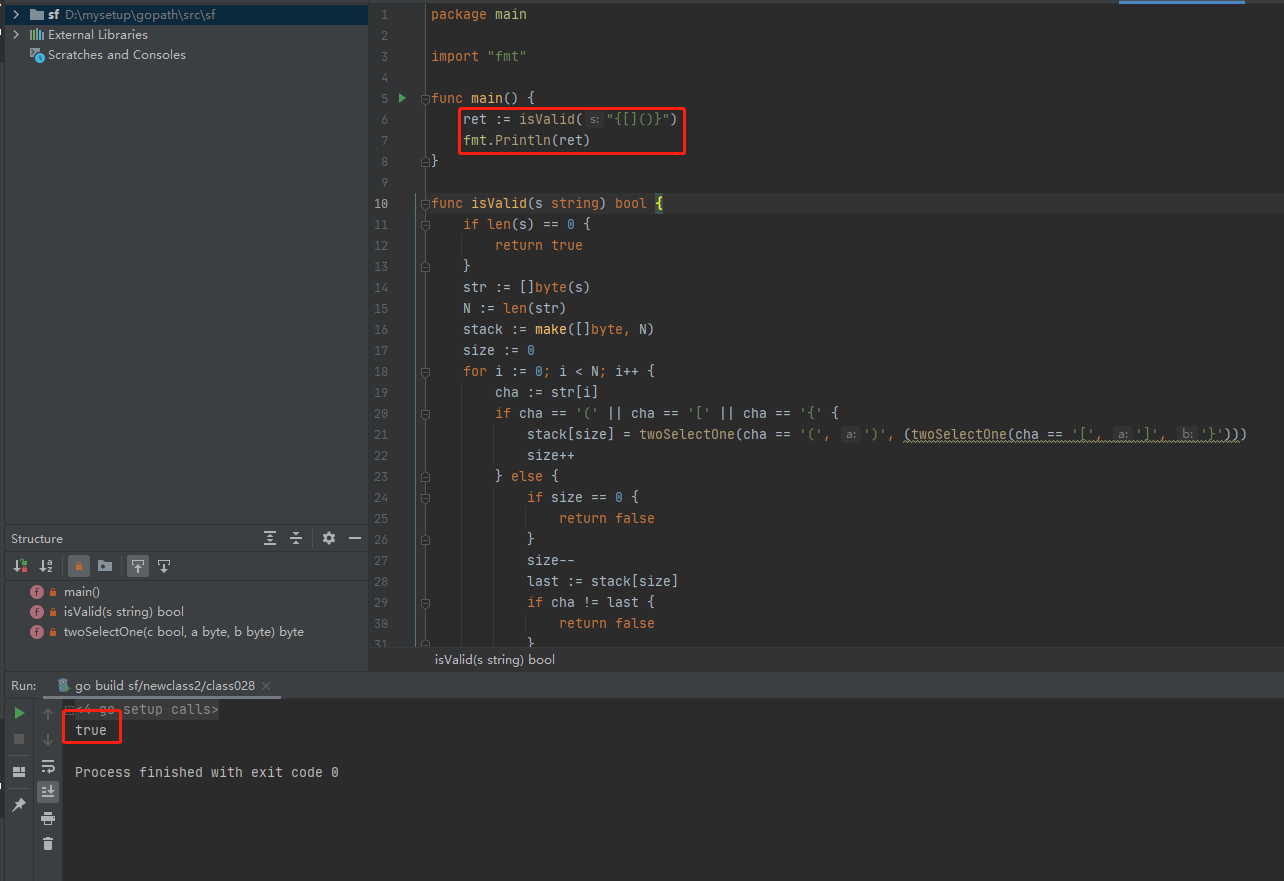Hide the Structure panel with minus icon

tap(354, 538)
